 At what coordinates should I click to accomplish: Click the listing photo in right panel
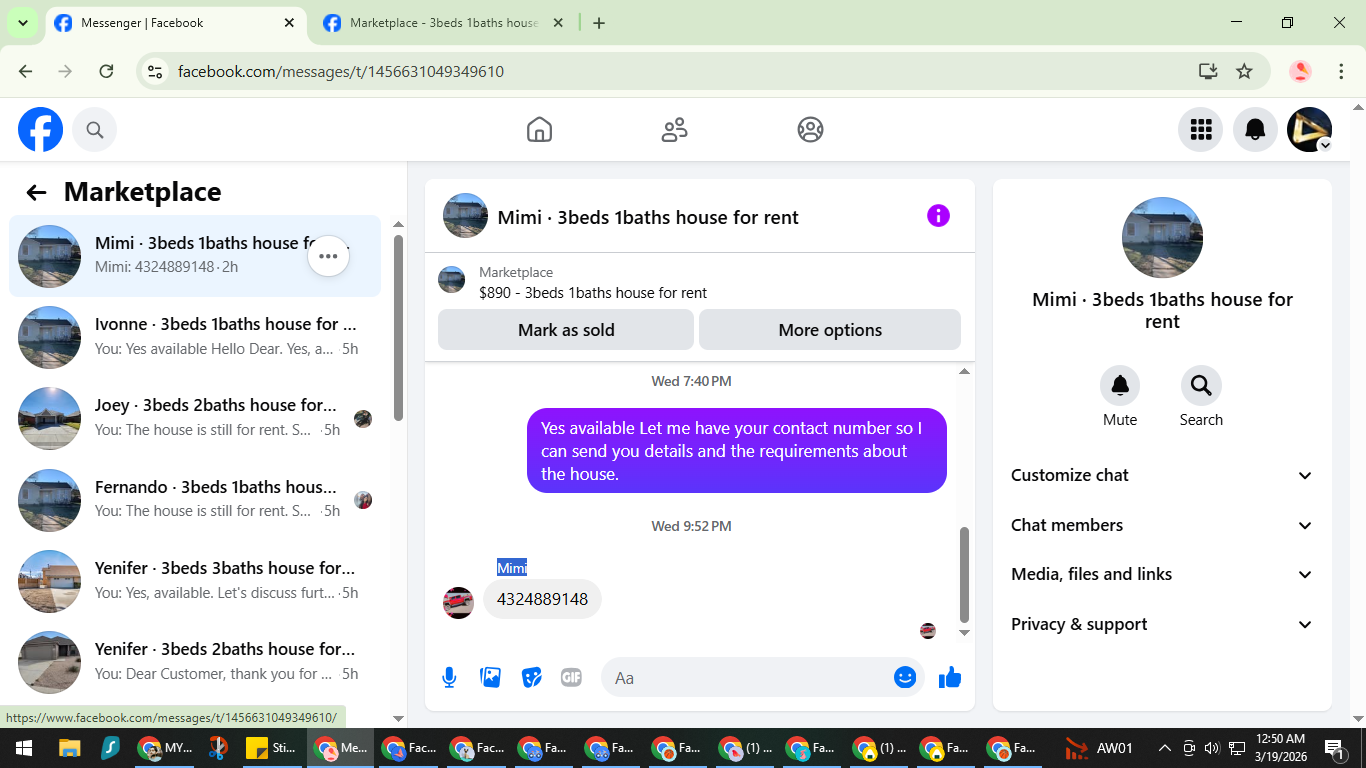[1162, 237]
